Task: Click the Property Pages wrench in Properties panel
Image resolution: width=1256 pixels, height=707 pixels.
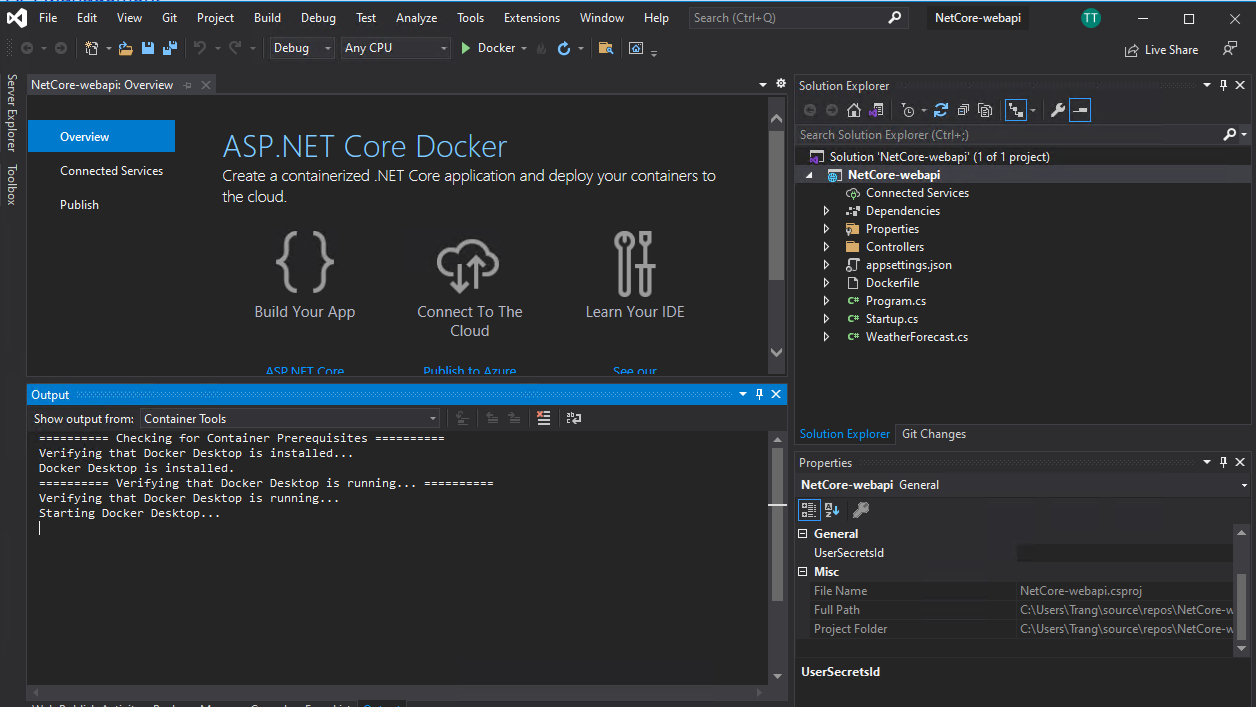Action: click(860, 510)
